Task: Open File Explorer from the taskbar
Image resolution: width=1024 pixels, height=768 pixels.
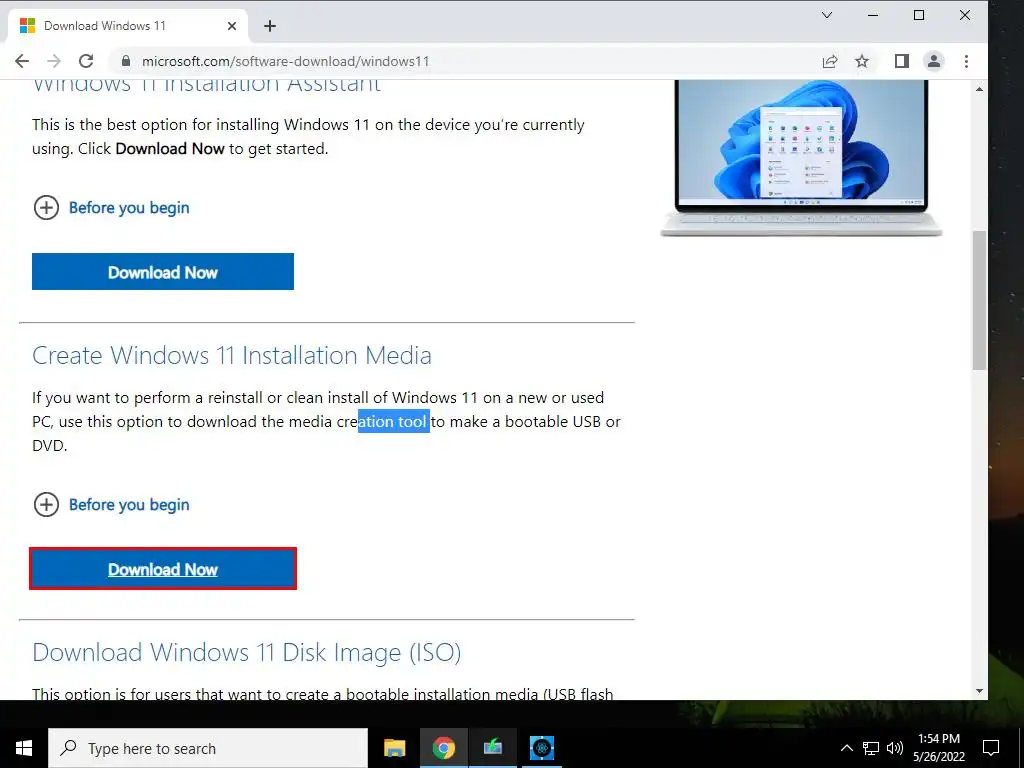Action: tap(394, 748)
